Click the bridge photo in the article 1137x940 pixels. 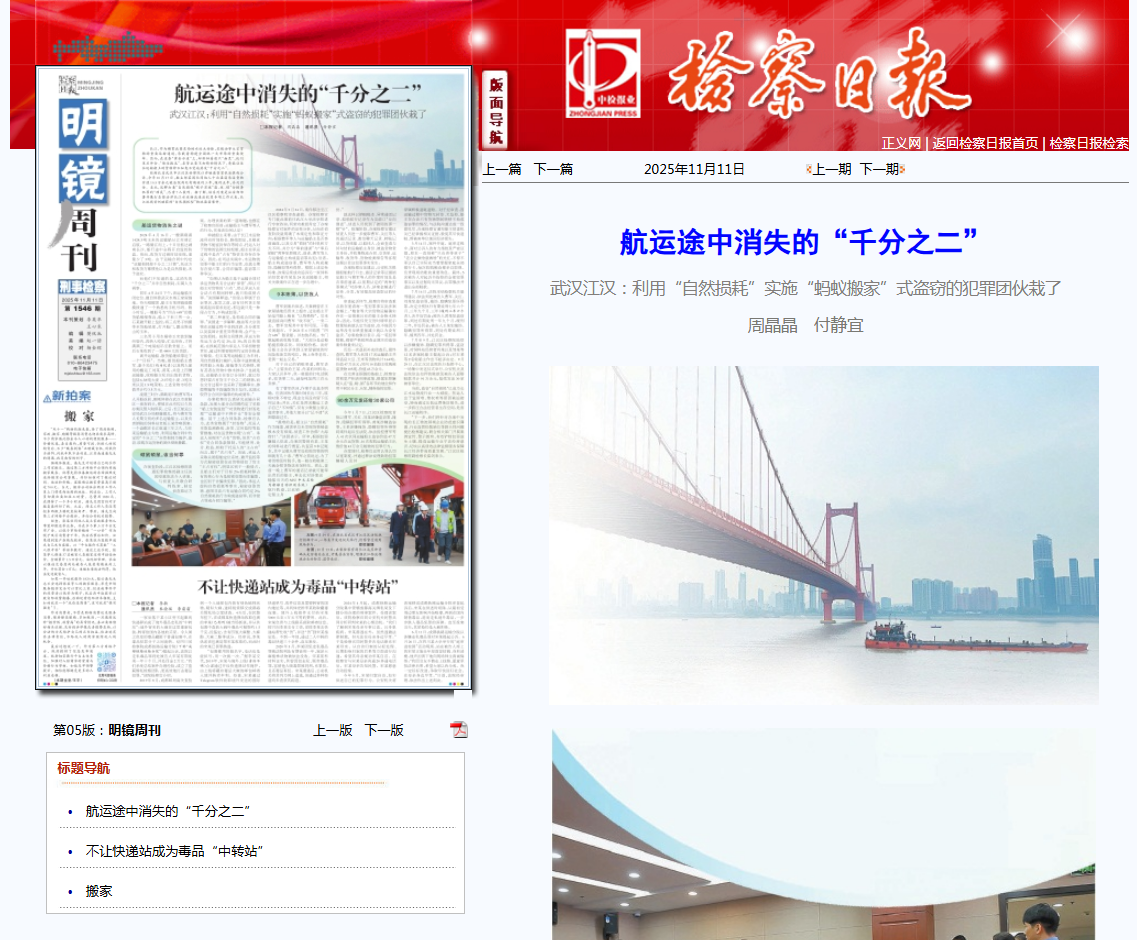(x=823, y=535)
